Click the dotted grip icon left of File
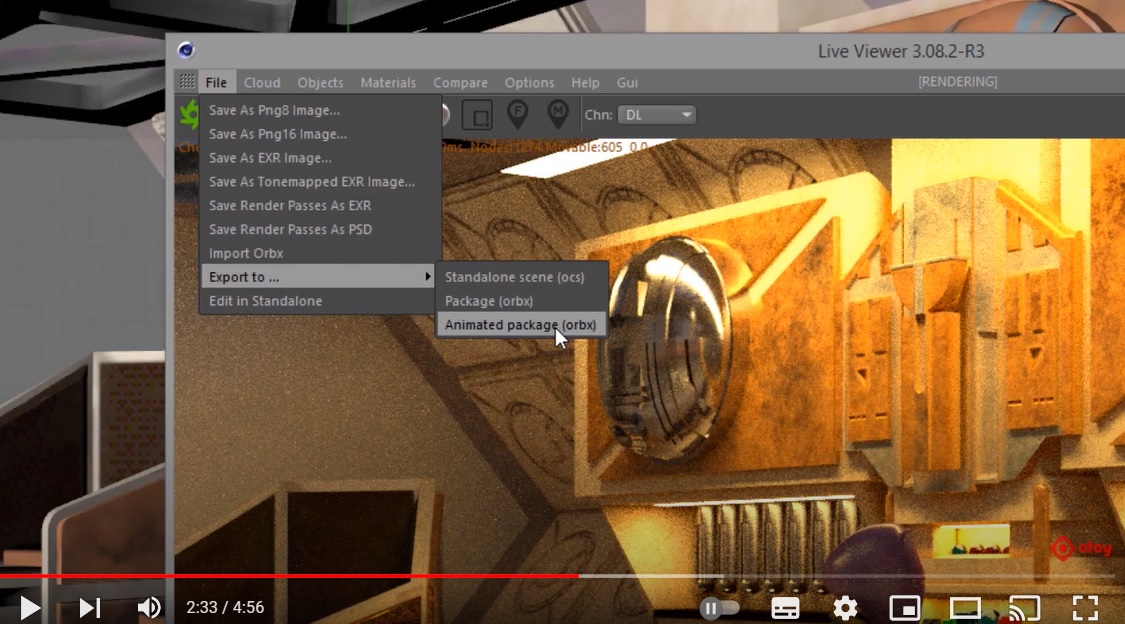This screenshot has height=624, width=1125. 187,82
